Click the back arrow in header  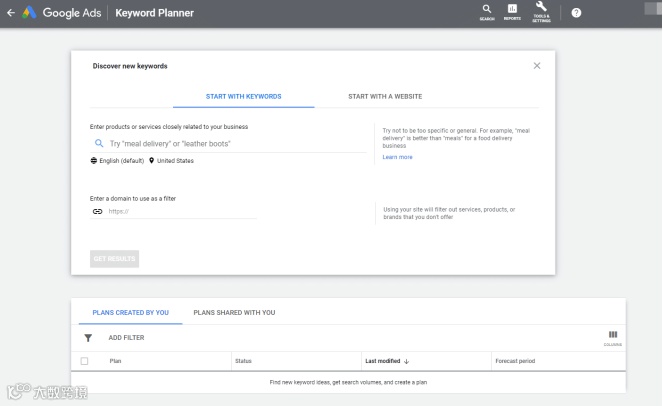[10, 13]
